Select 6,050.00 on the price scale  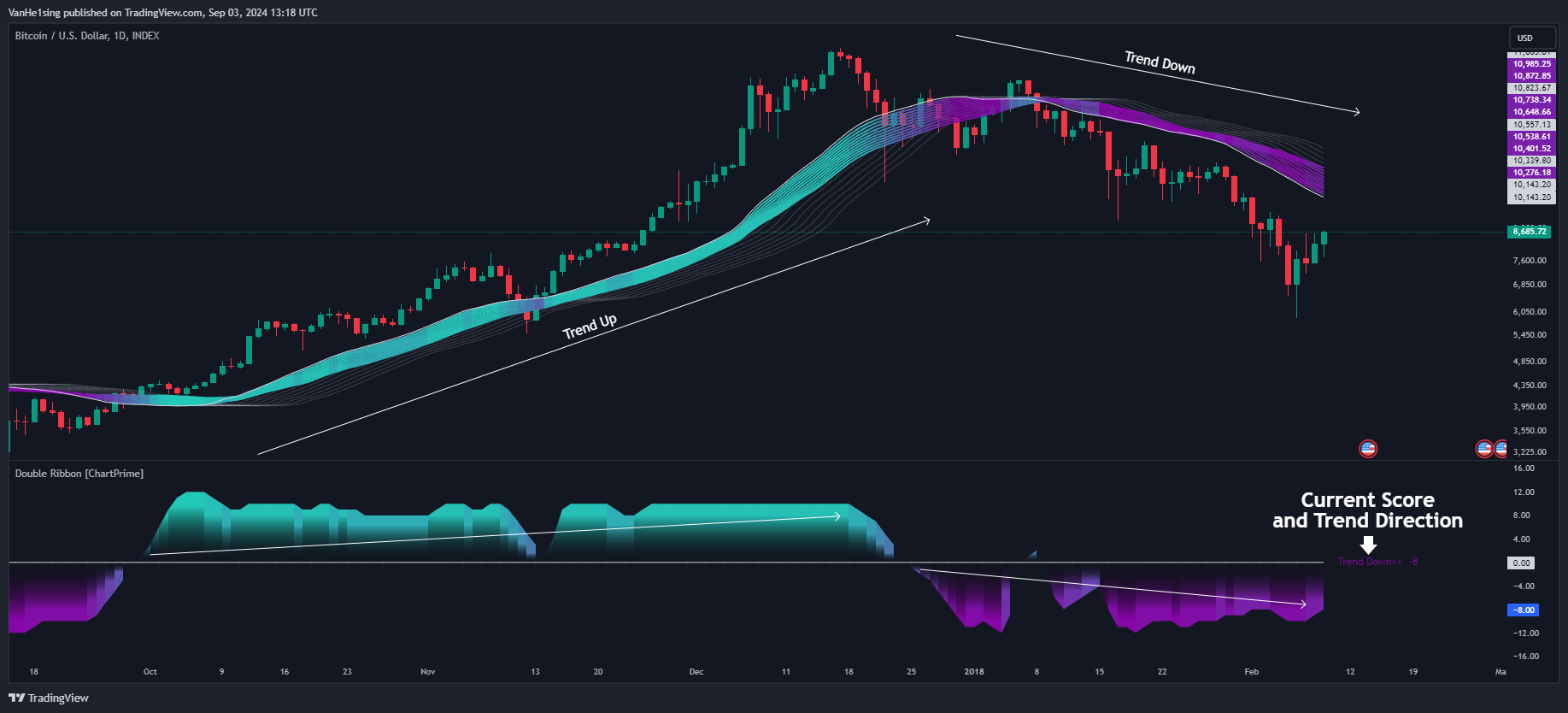tap(1530, 312)
